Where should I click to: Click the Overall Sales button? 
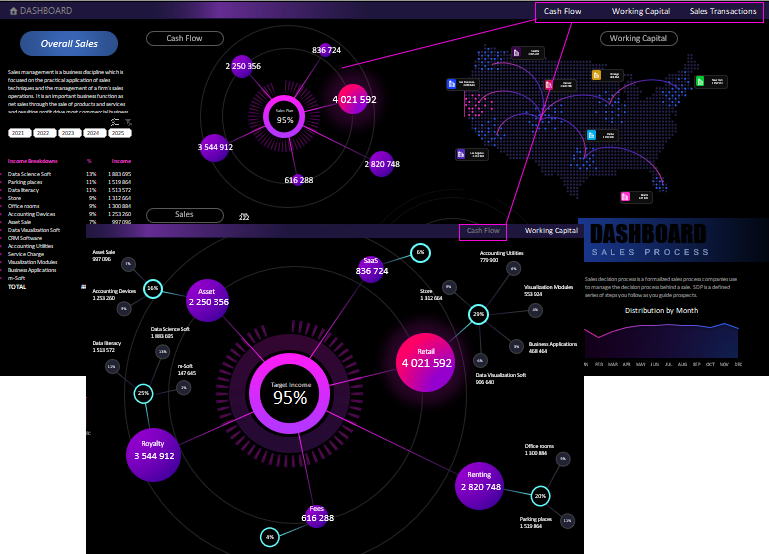[69, 44]
